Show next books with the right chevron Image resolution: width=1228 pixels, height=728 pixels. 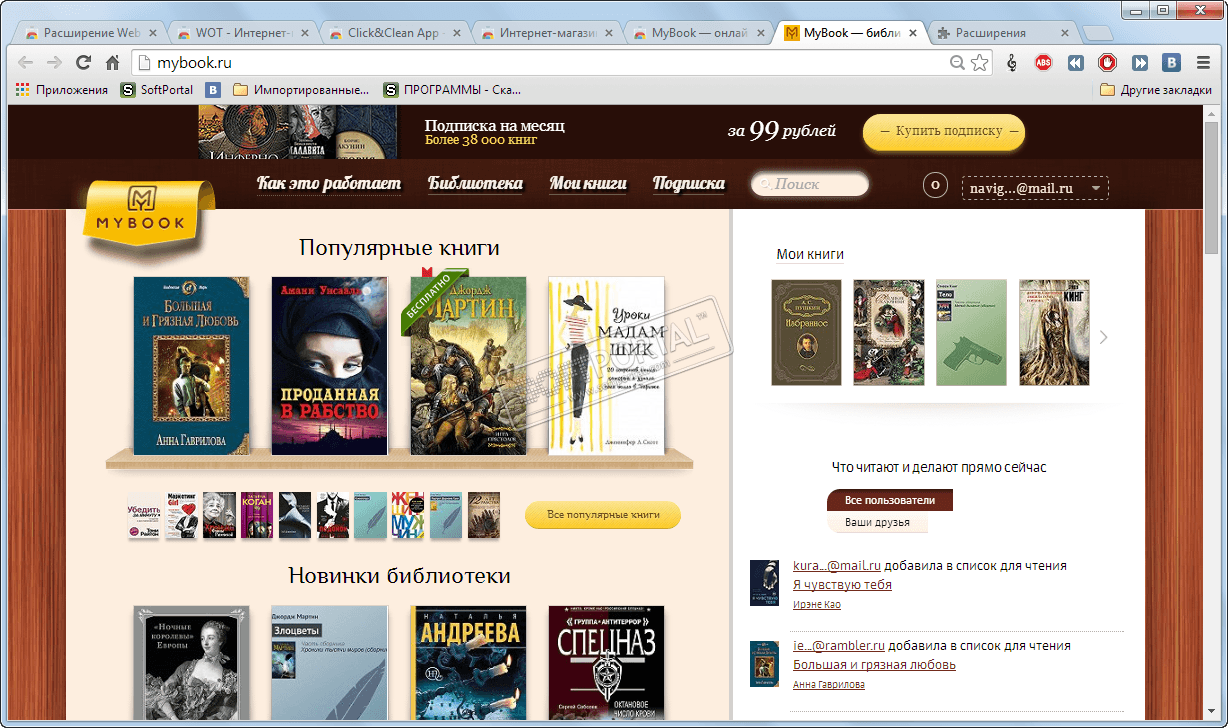[x=1104, y=337]
